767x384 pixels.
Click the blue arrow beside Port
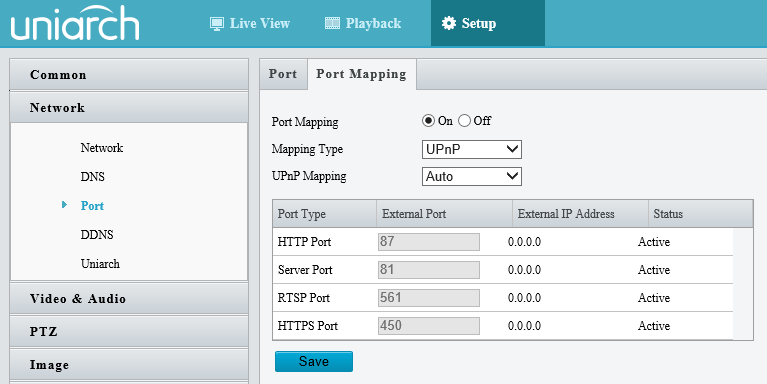click(x=65, y=205)
